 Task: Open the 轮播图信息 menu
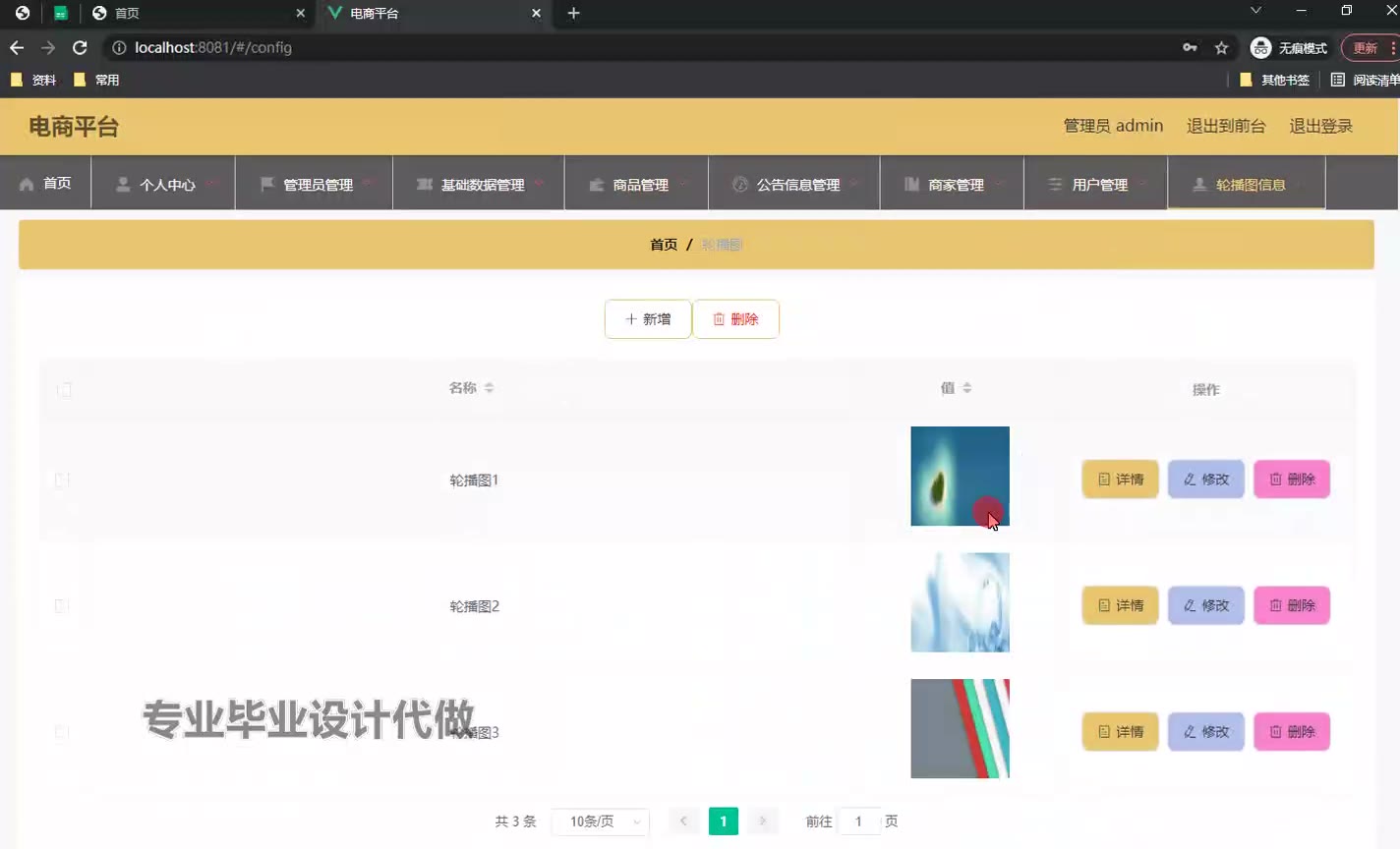(x=1247, y=184)
